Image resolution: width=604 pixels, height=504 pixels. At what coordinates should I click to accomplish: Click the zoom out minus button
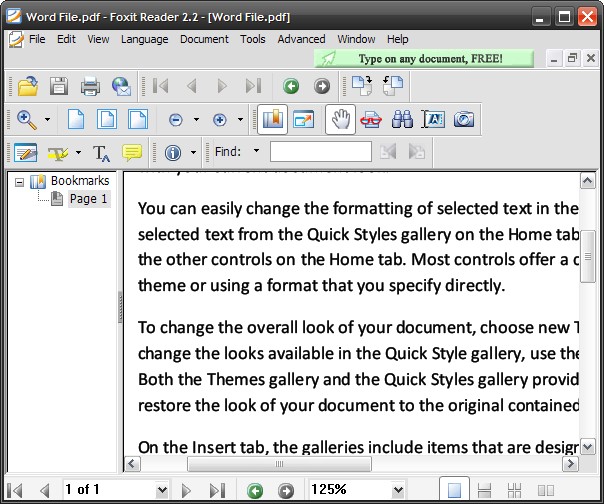176,120
